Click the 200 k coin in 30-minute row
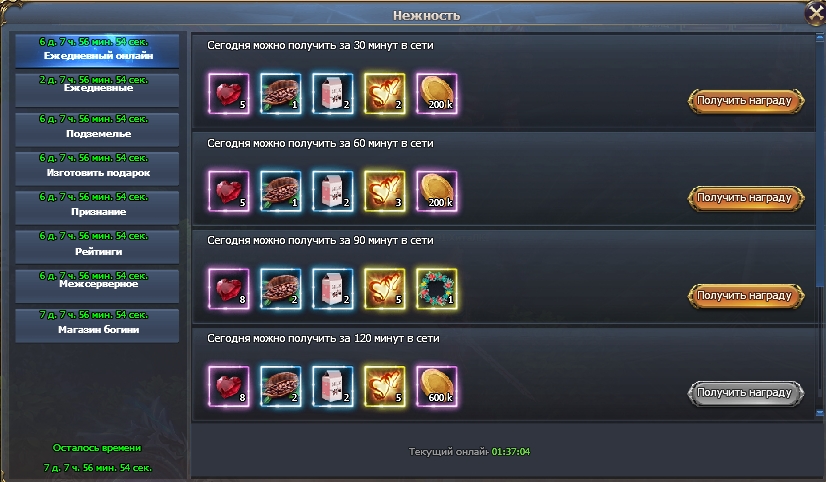826x482 pixels. (x=437, y=94)
